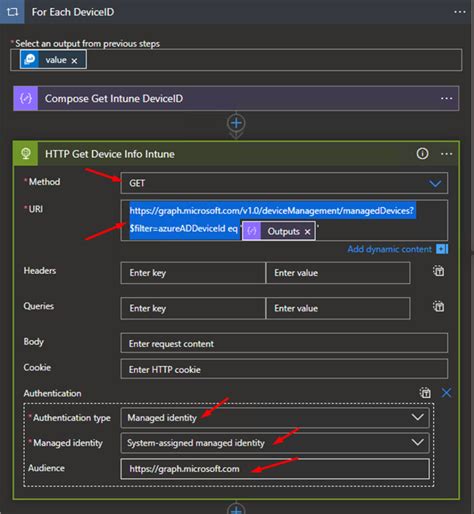The width and height of the screenshot is (474, 514).
Task: Click Headers Enter value field
Action: tap(338, 273)
